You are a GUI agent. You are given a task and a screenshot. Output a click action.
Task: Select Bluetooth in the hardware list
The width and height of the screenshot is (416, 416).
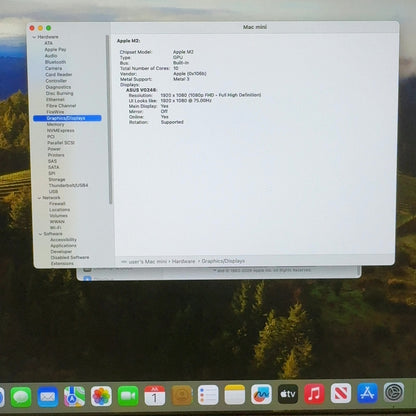[x=55, y=62]
